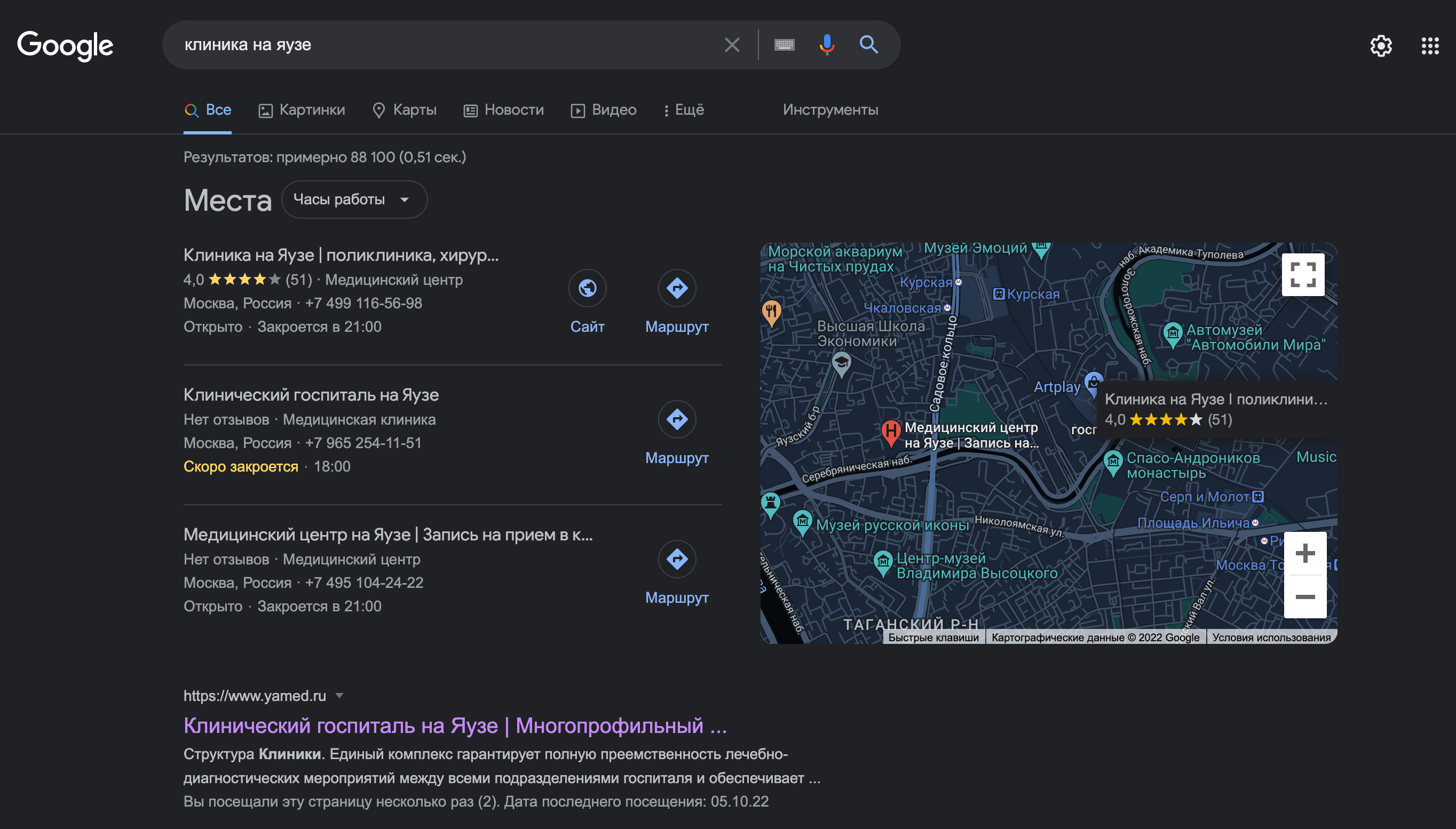
Task: Click Площадь Ильича metro label
Action: pos(1193,523)
